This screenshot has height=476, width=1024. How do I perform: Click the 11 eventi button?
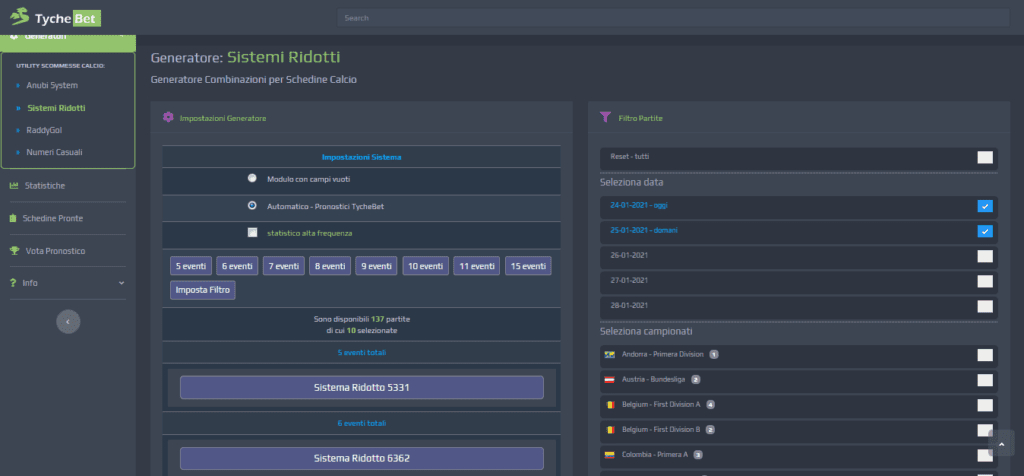[x=477, y=266]
